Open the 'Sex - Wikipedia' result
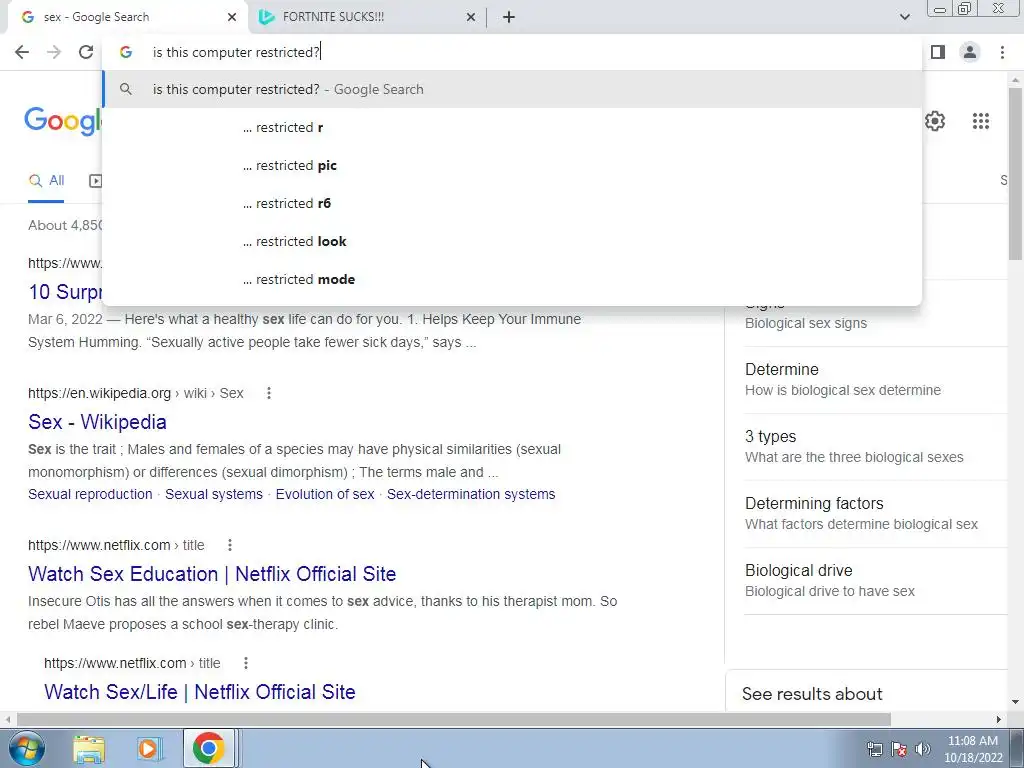This screenshot has height=768, width=1024. pyautogui.click(x=97, y=422)
